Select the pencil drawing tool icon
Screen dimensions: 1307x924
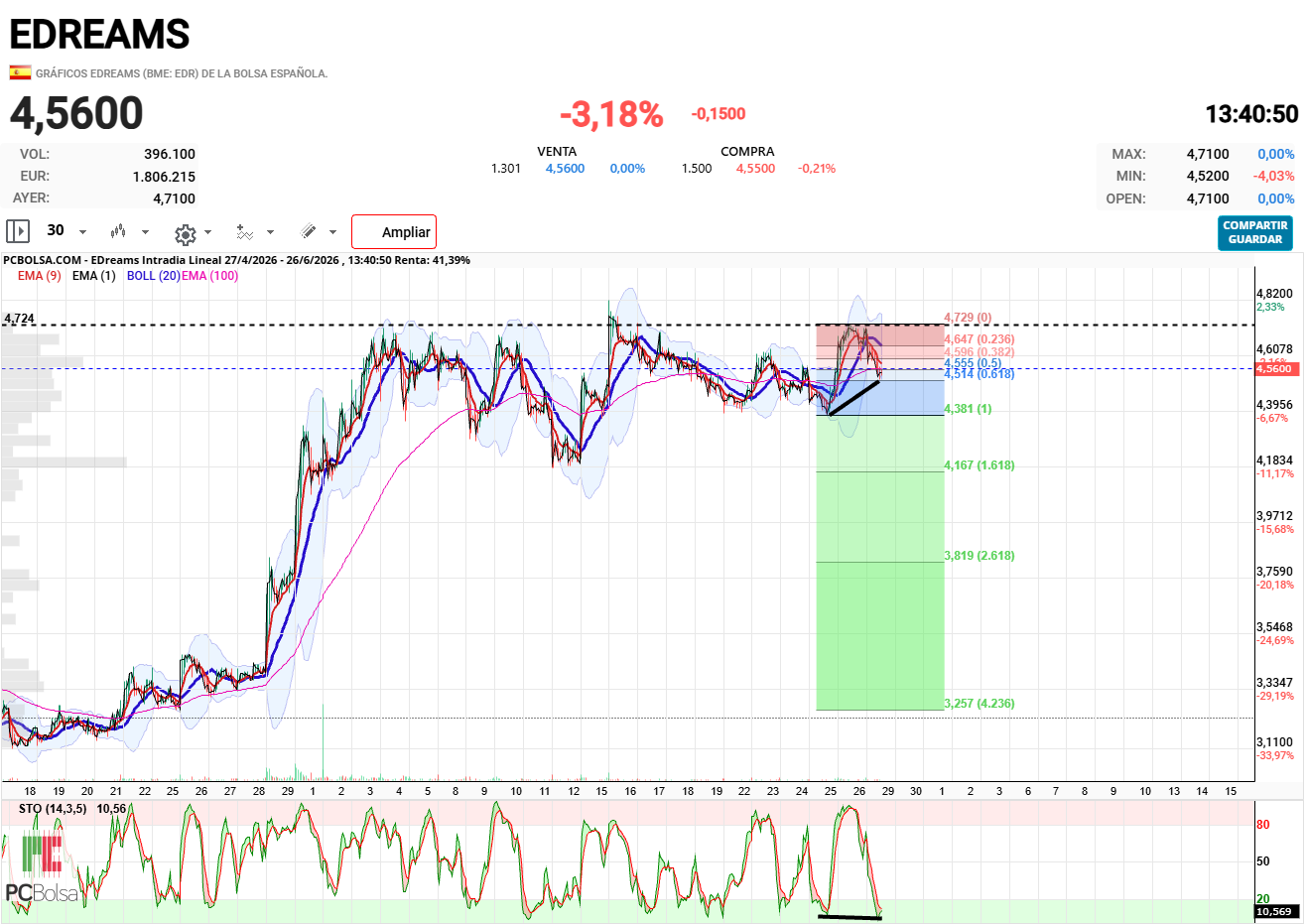click(309, 231)
